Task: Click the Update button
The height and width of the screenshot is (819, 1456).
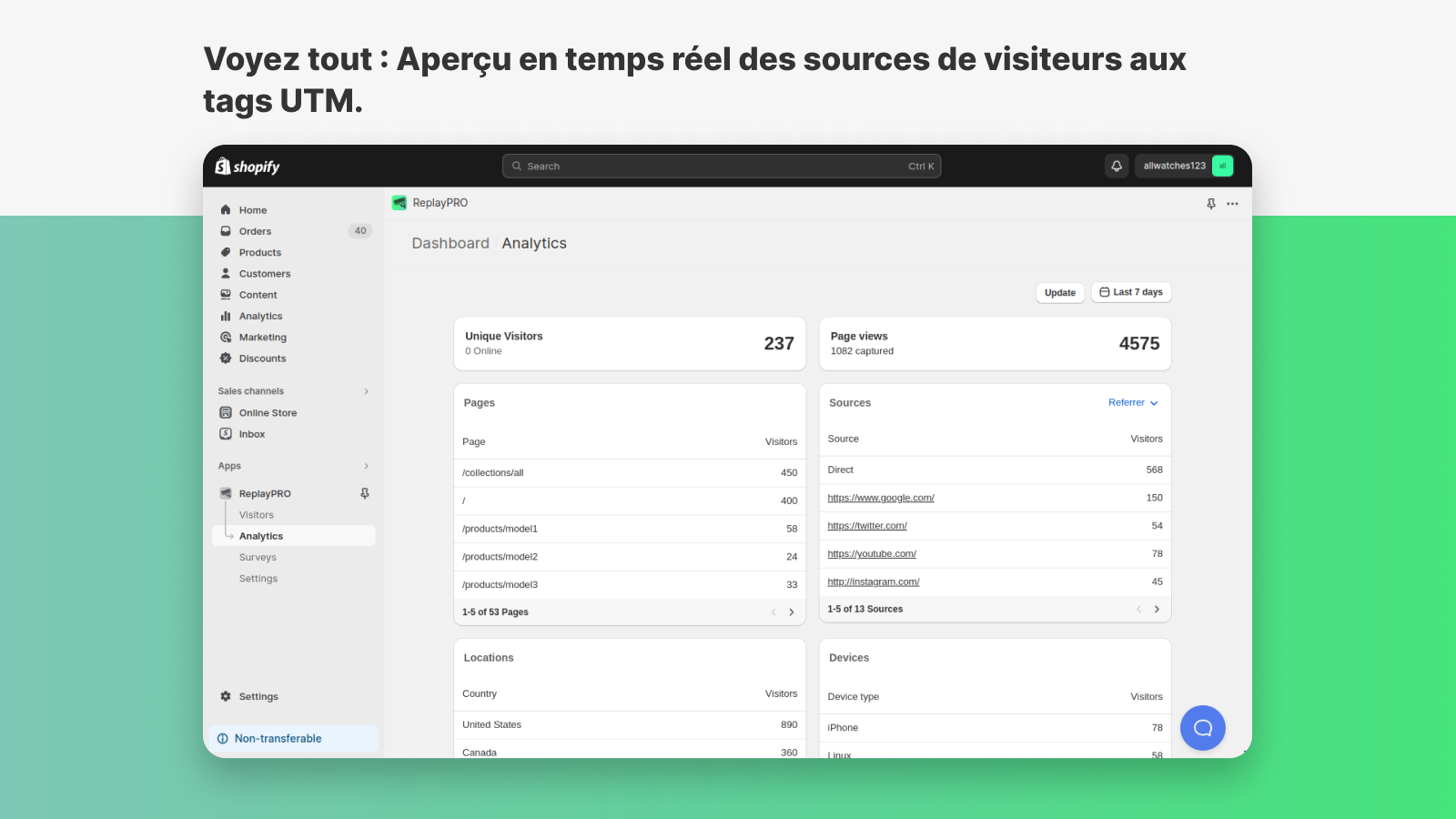Action: [1060, 293]
